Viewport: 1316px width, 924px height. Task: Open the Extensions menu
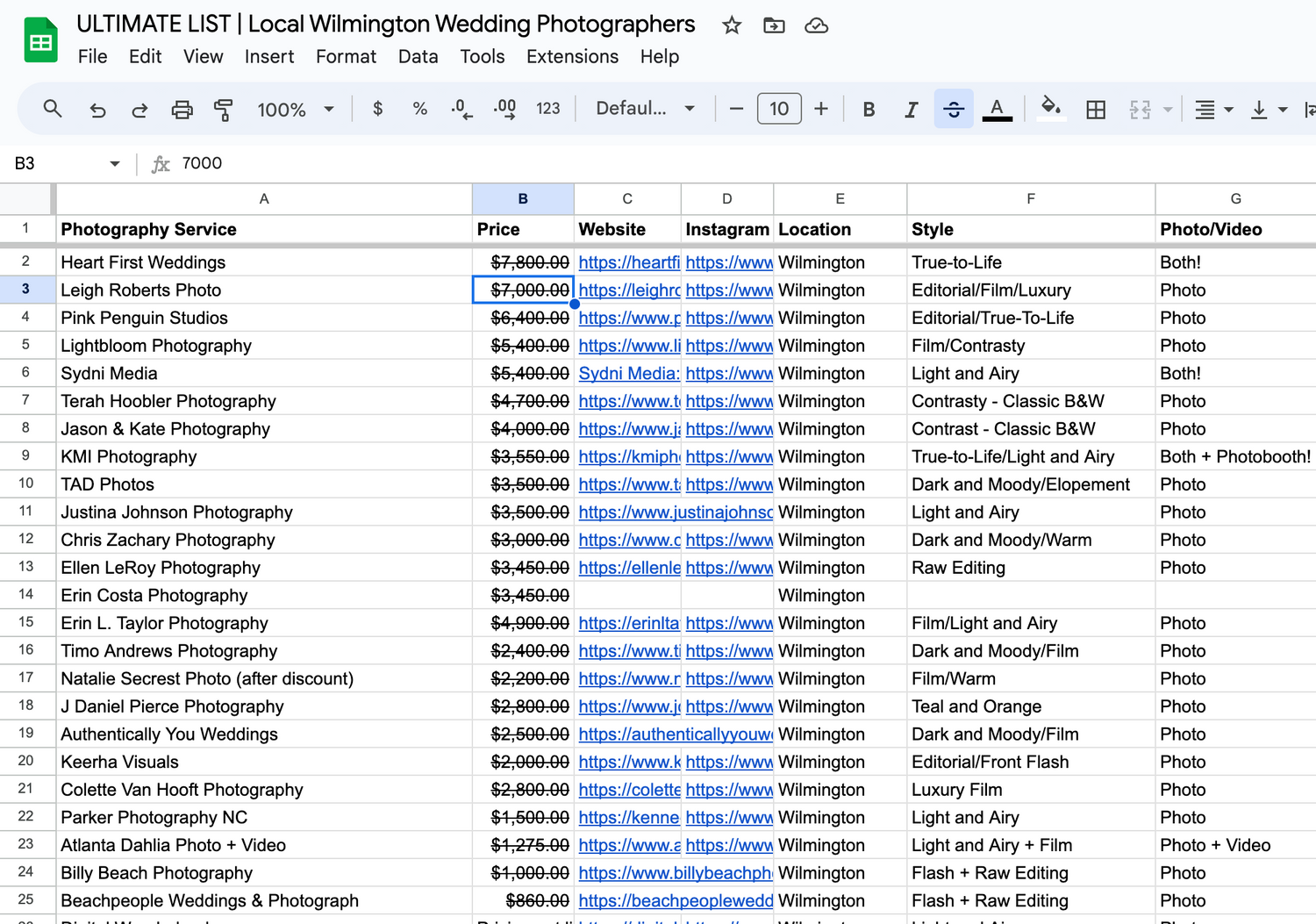point(572,57)
